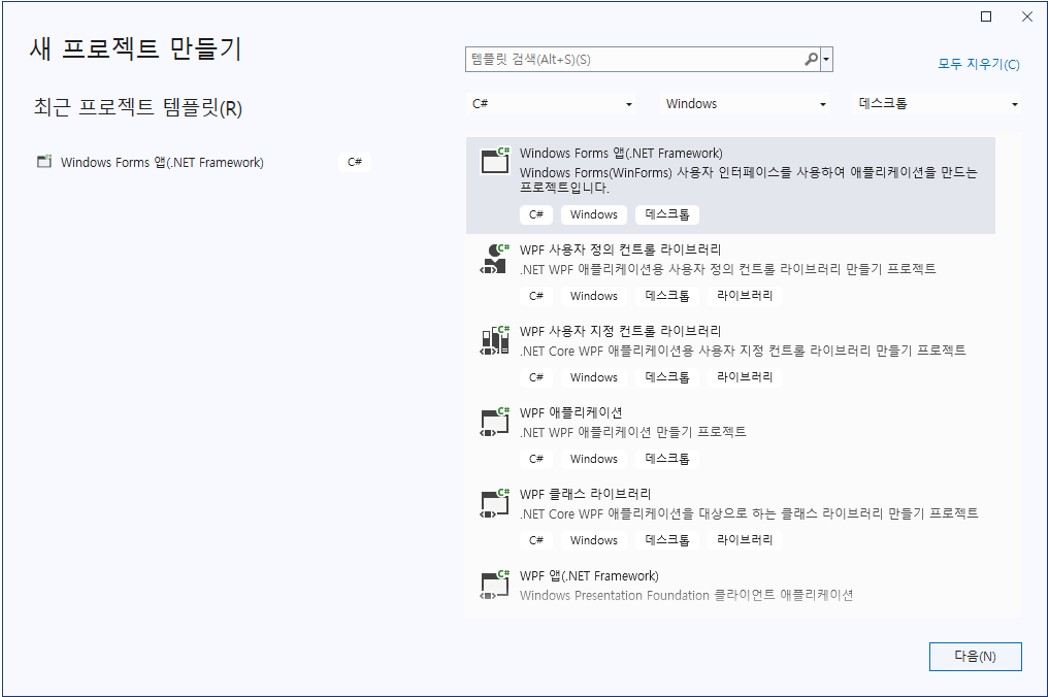This screenshot has height=697, width=1048.
Task: Focus the template search input field
Action: coord(635,59)
